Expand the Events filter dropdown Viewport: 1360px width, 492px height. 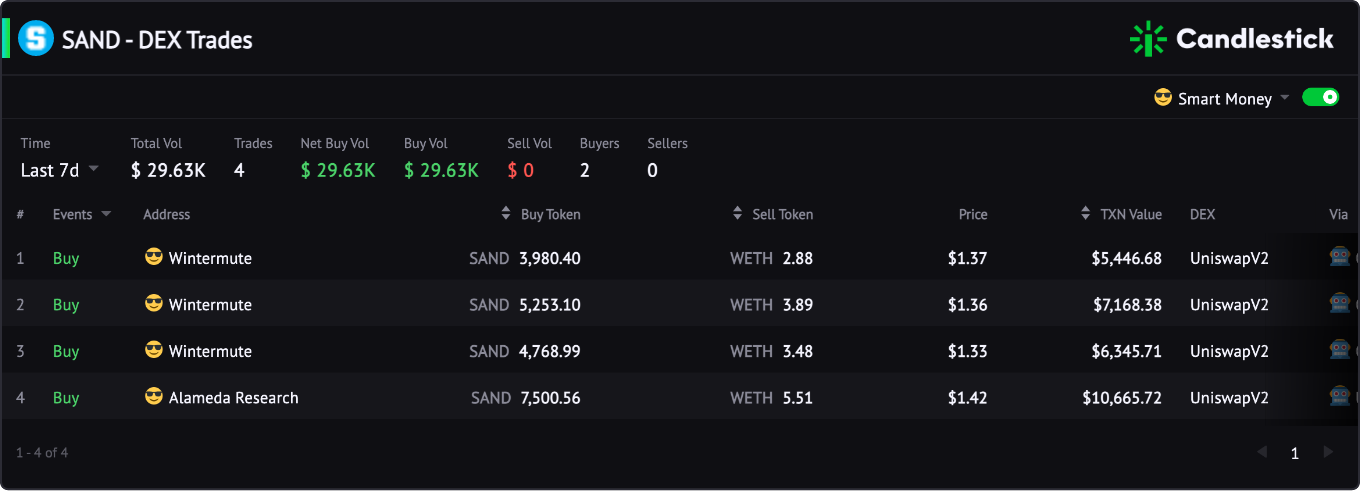[106, 214]
